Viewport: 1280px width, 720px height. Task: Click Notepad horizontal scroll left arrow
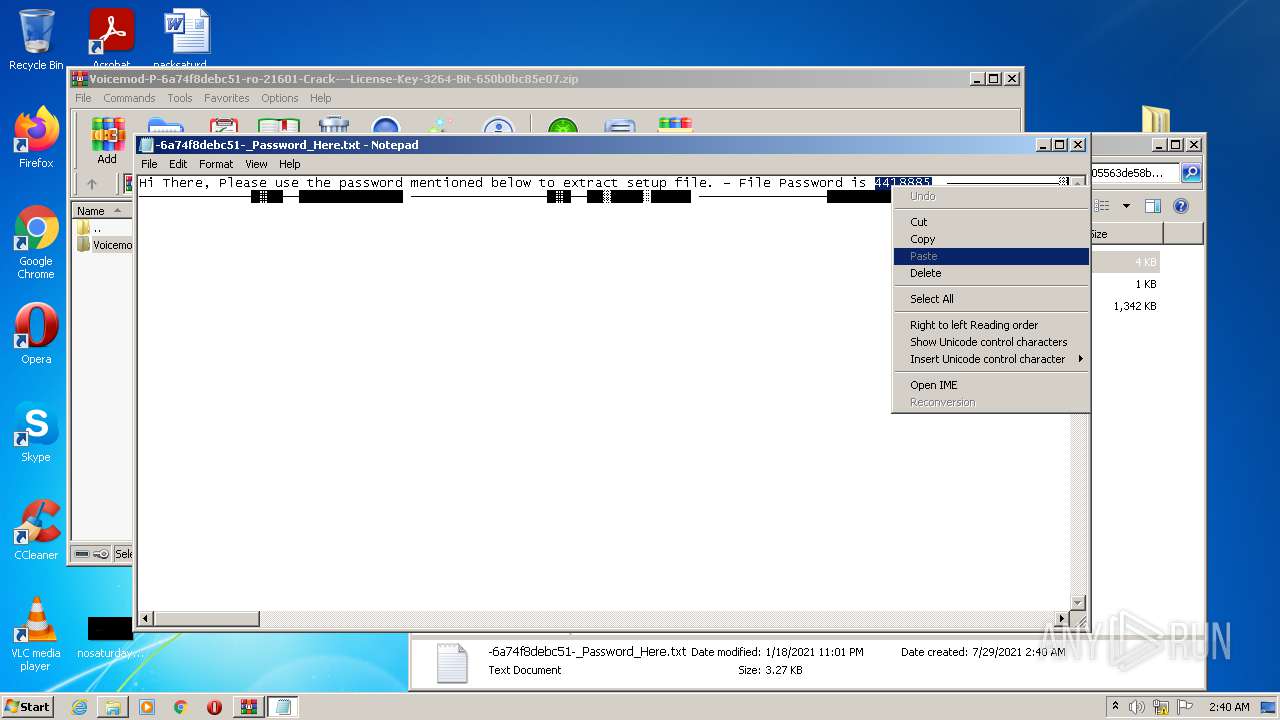145,619
